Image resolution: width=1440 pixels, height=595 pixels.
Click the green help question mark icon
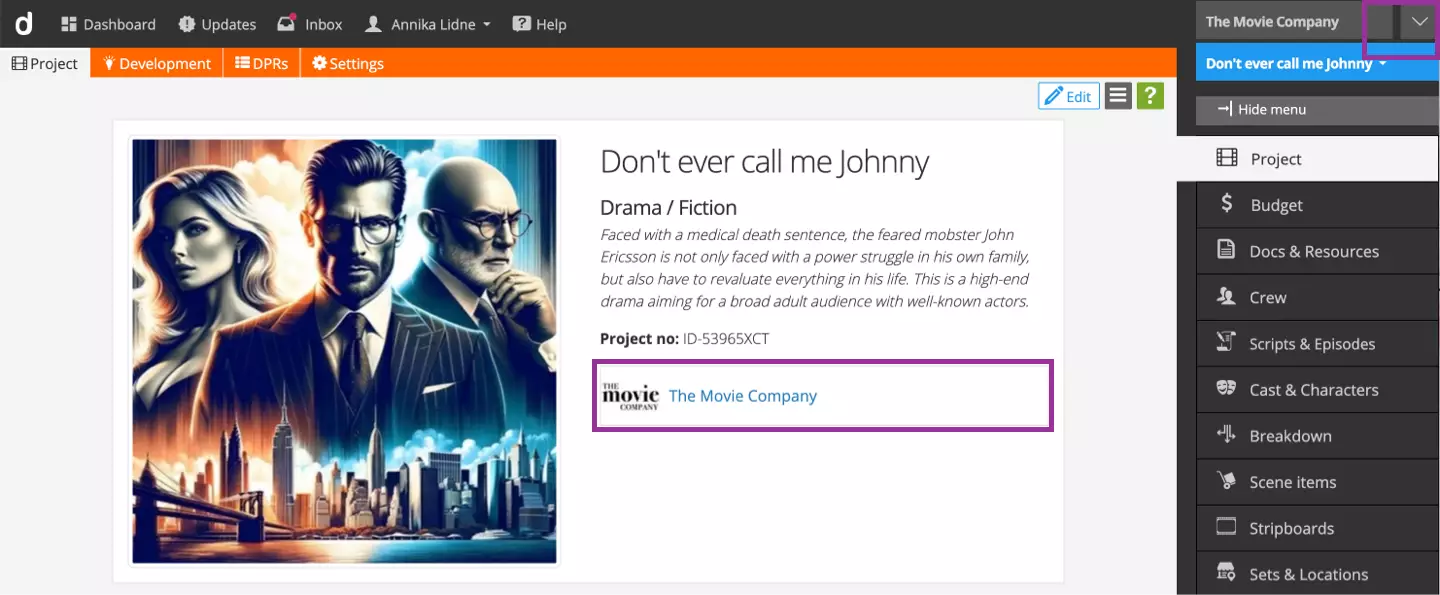tap(1150, 96)
